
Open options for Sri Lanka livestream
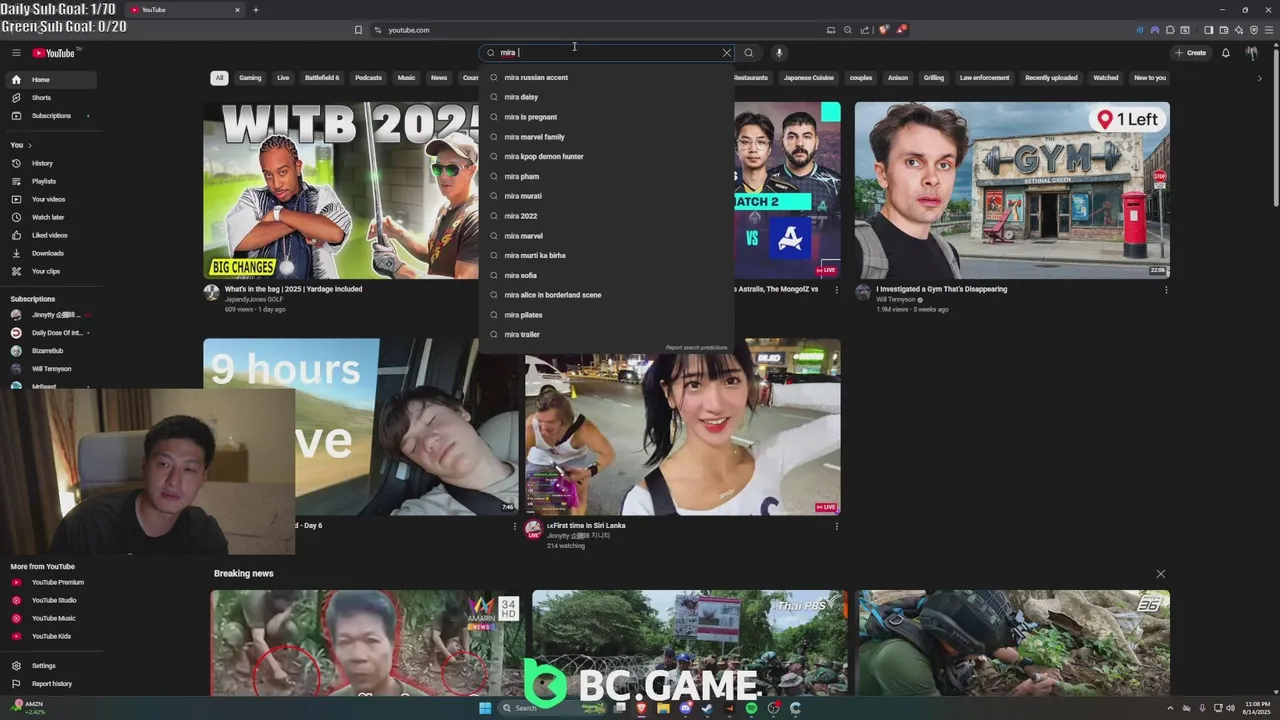pyautogui.click(x=836, y=526)
